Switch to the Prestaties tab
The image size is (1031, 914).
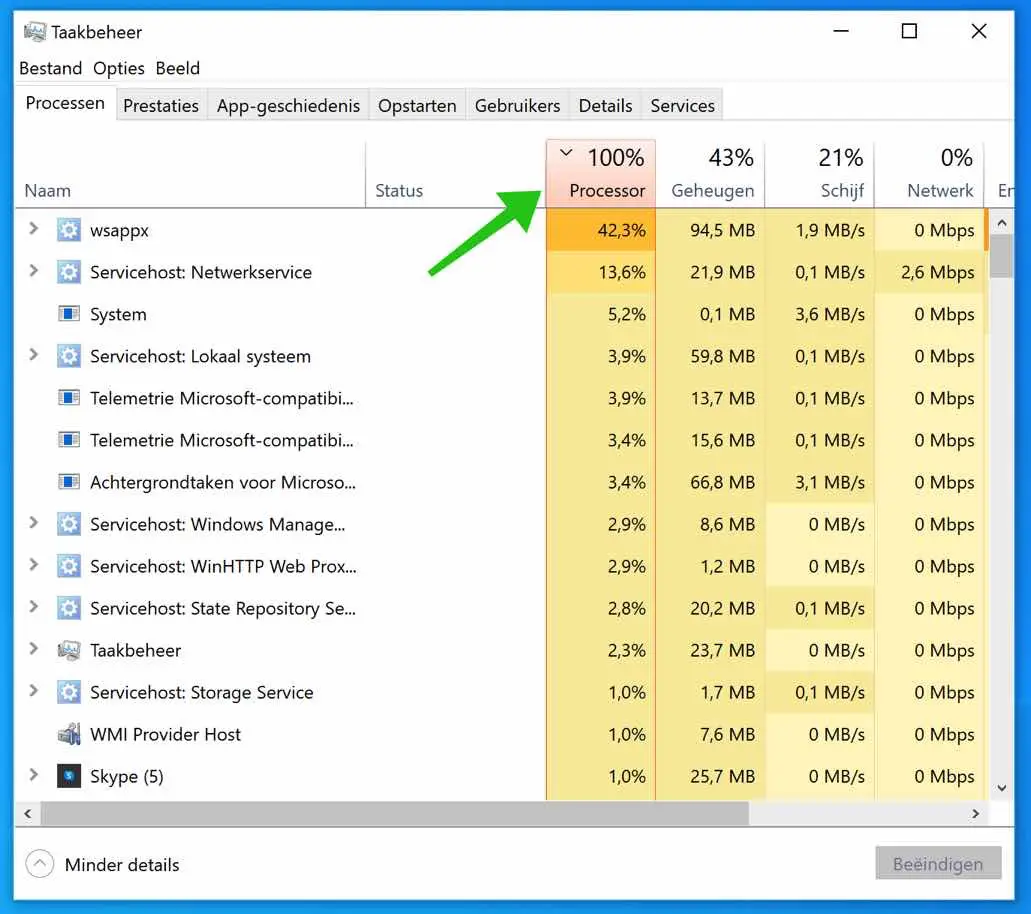(x=161, y=105)
